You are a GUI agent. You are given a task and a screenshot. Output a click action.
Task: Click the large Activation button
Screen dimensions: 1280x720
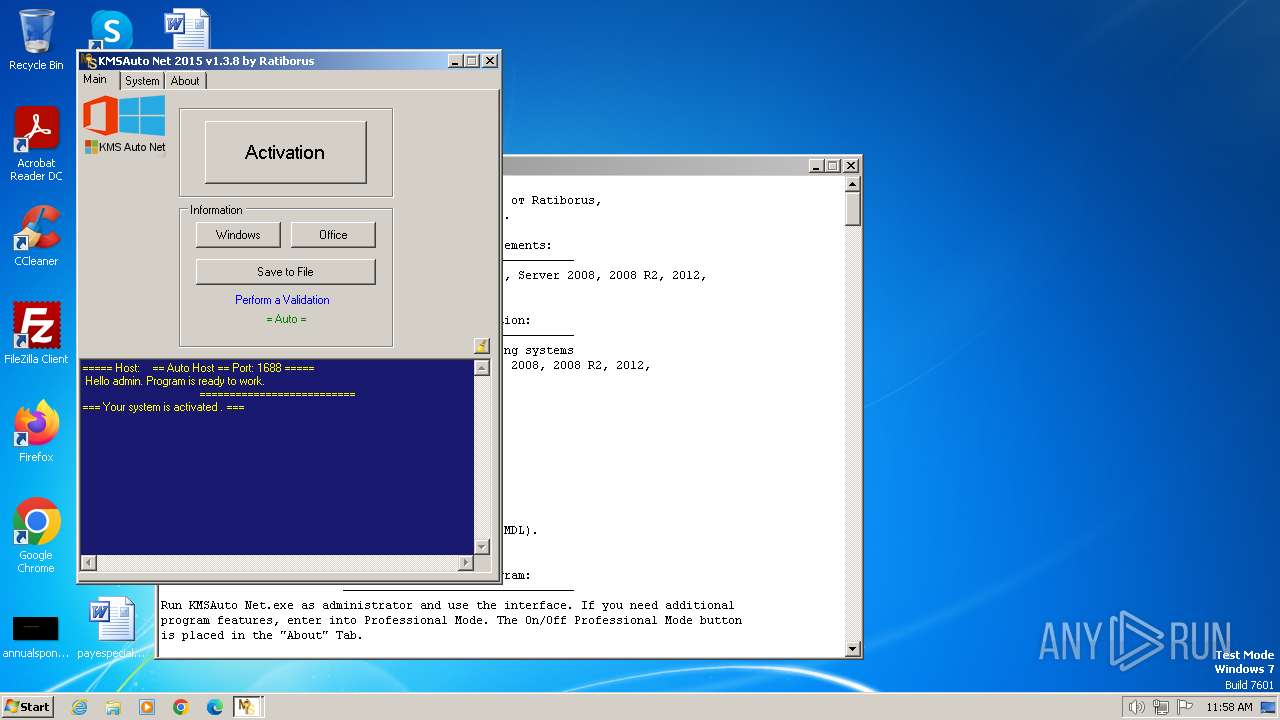point(285,152)
